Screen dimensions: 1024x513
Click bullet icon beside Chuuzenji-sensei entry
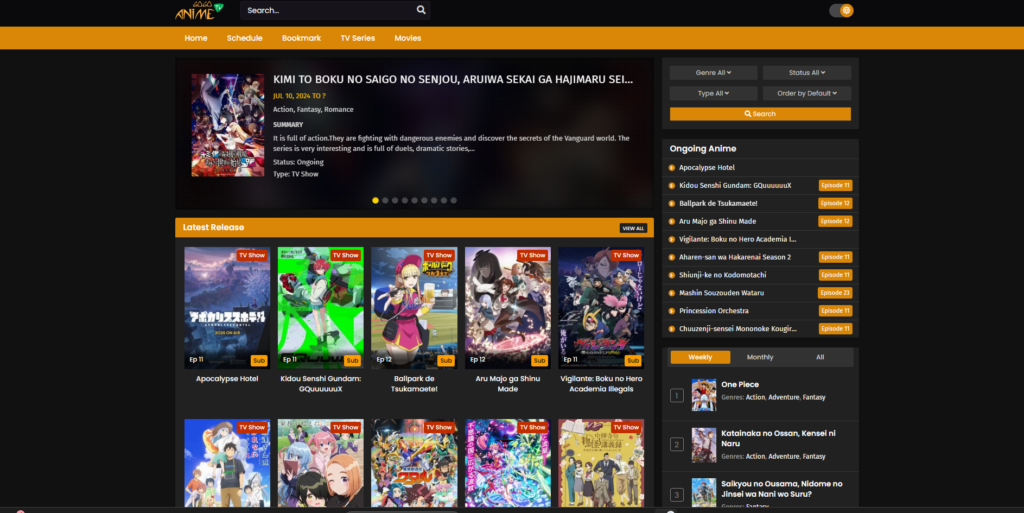(672, 328)
